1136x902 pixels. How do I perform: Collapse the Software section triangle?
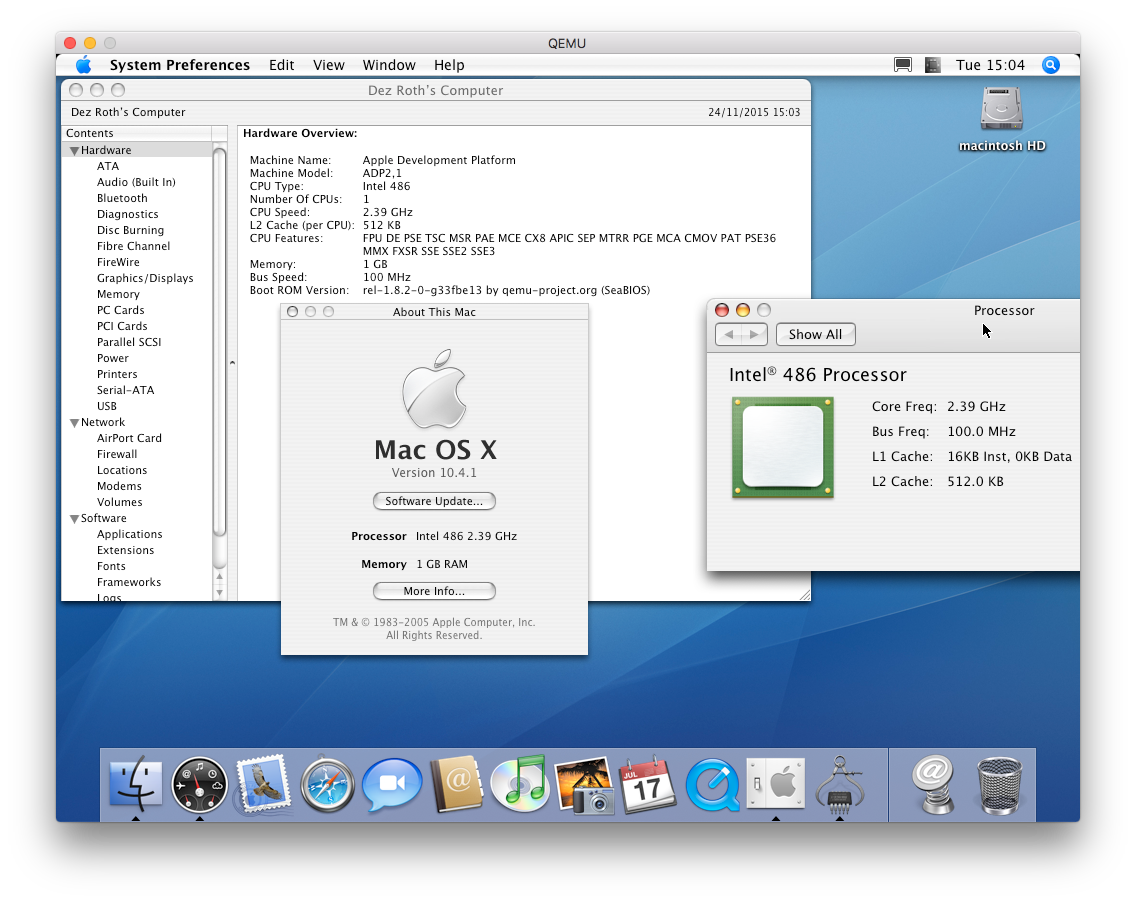pyautogui.click(x=74, y=519)
